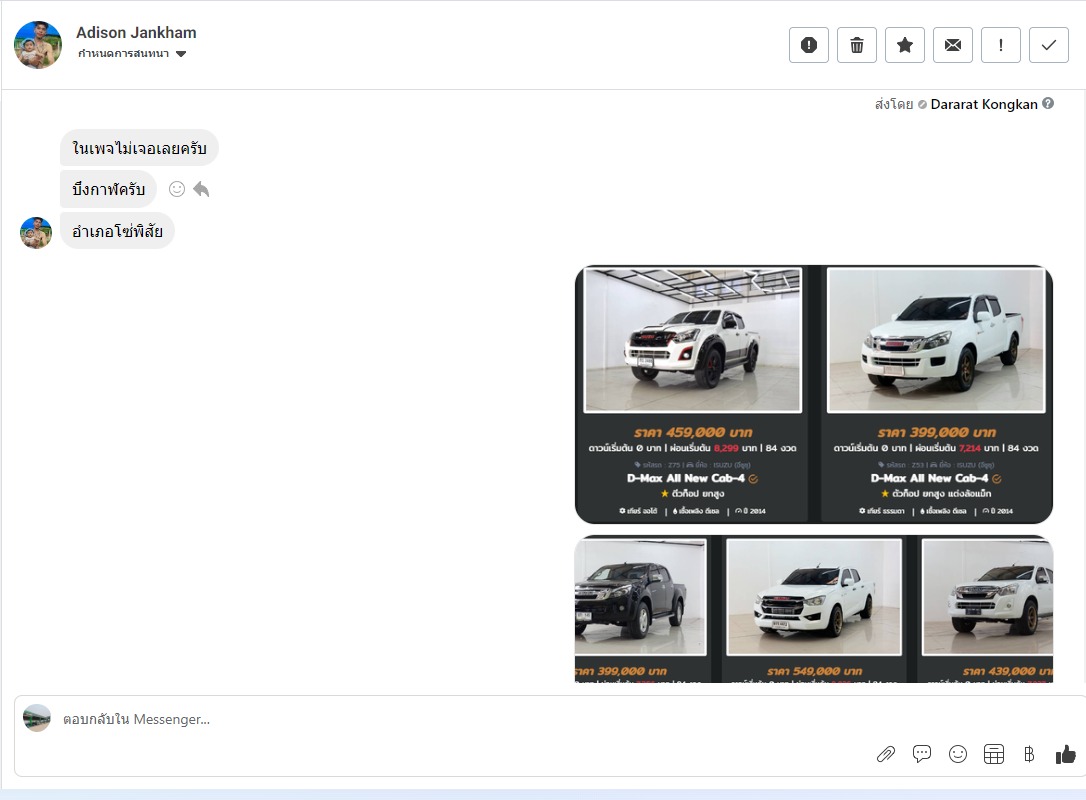Open saved replies speech bubble icon
The height and width of the screenshot is (800, 1086).
pos(922,754)
